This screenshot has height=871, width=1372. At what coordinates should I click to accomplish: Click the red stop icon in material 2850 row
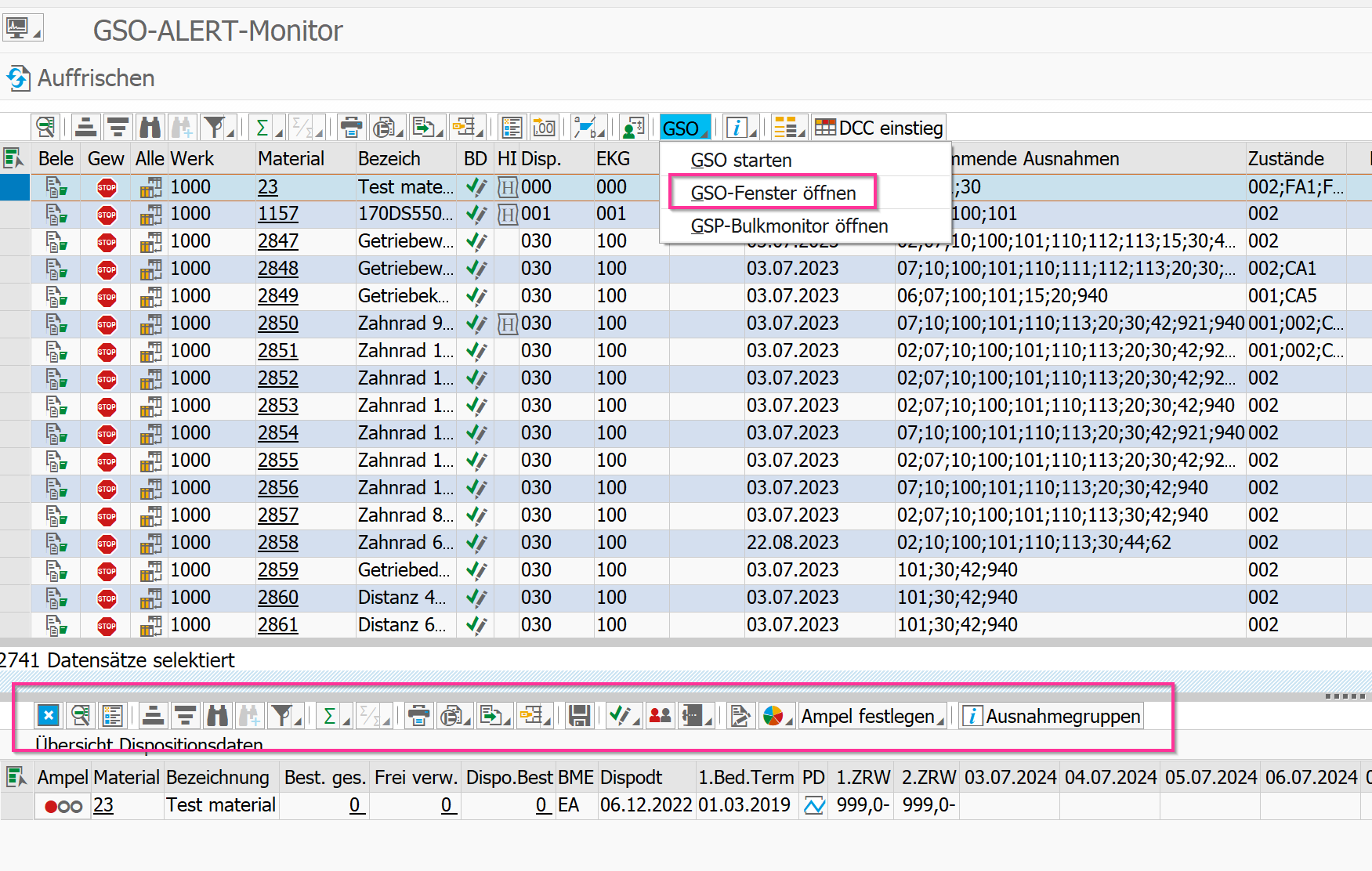107,323
